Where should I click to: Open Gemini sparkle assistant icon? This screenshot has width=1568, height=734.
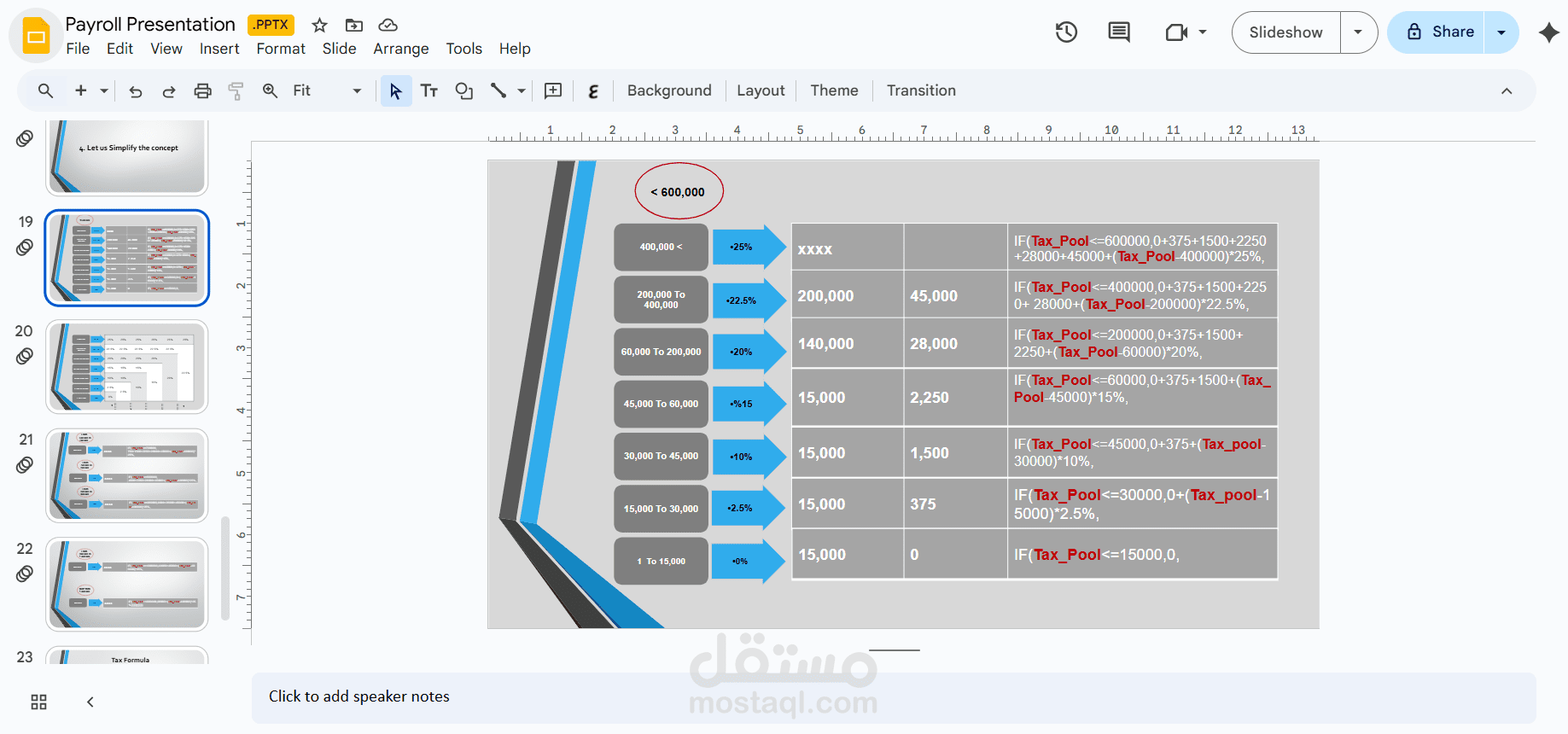[x=1548, y=32]
